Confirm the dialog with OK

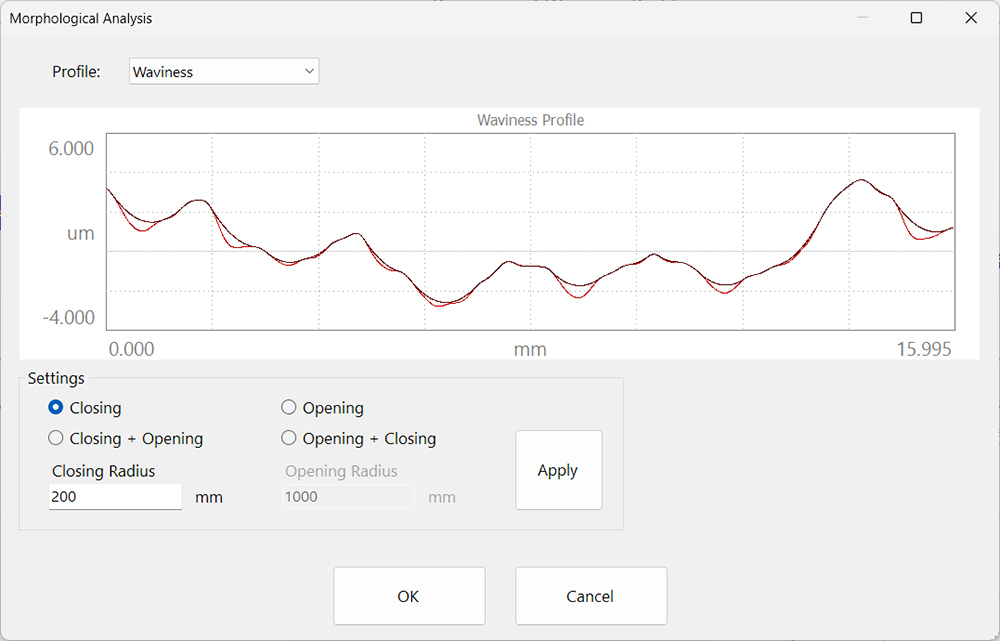pyautogui.click(x=409, y=596)
